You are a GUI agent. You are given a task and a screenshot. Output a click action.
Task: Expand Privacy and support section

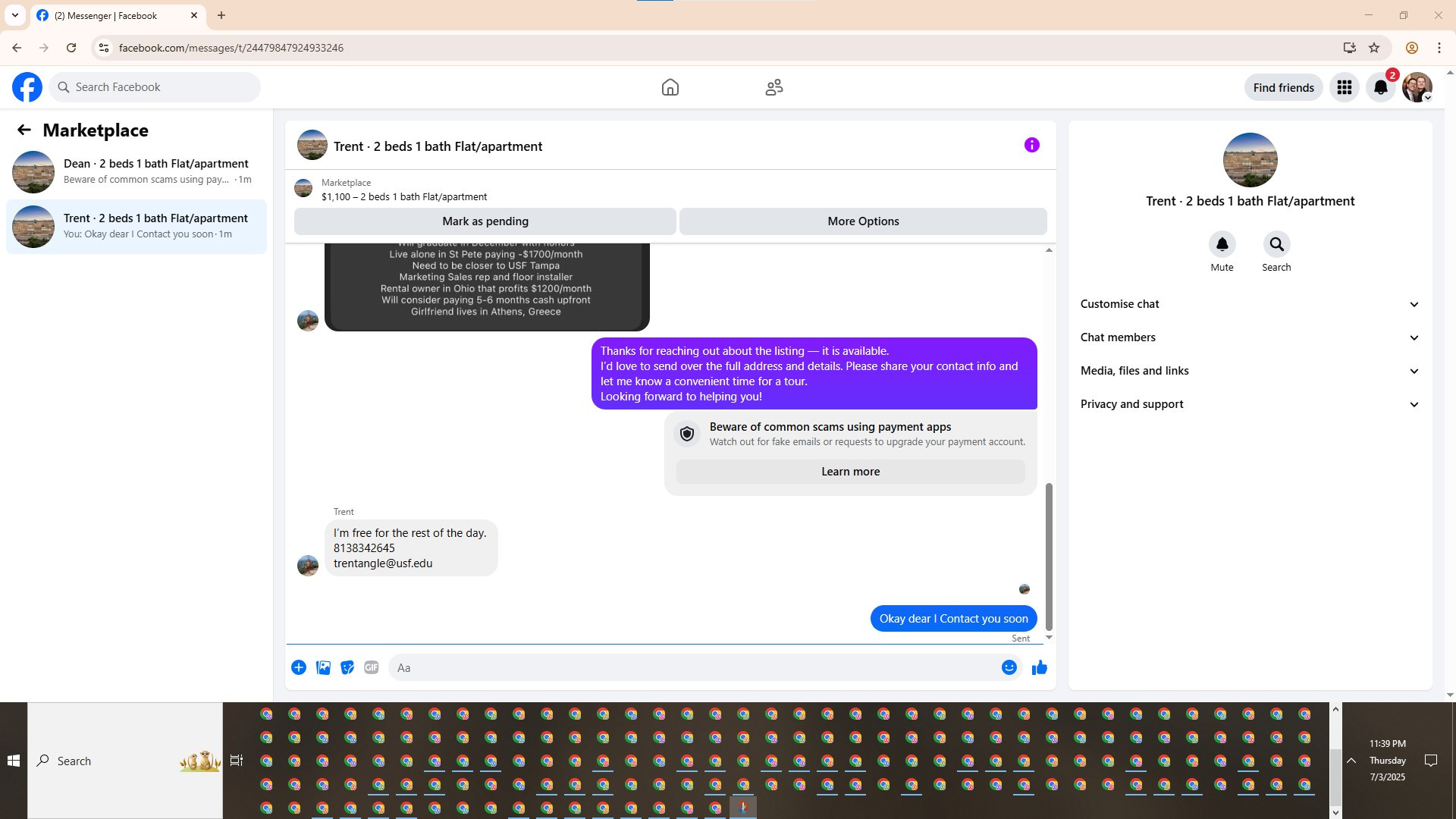click(1250, 404)
